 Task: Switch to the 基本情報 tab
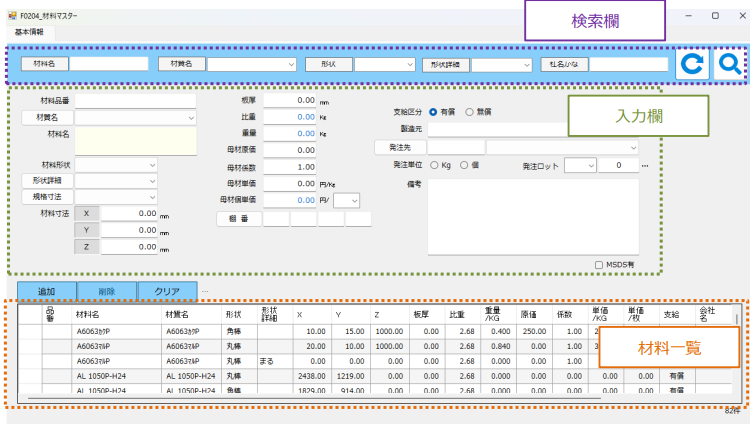(29, 32)
